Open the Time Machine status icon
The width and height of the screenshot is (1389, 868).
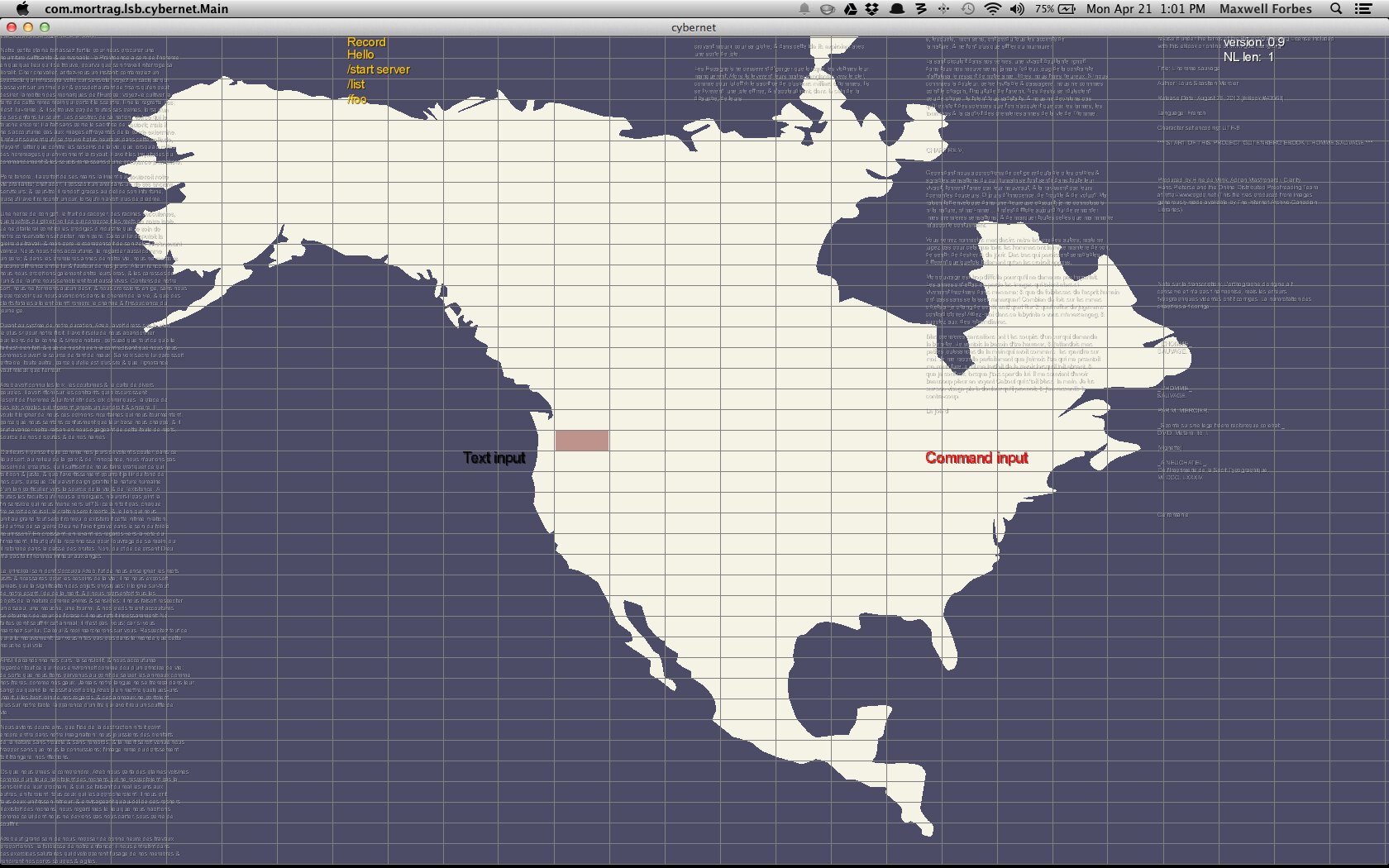coord(968,9)
